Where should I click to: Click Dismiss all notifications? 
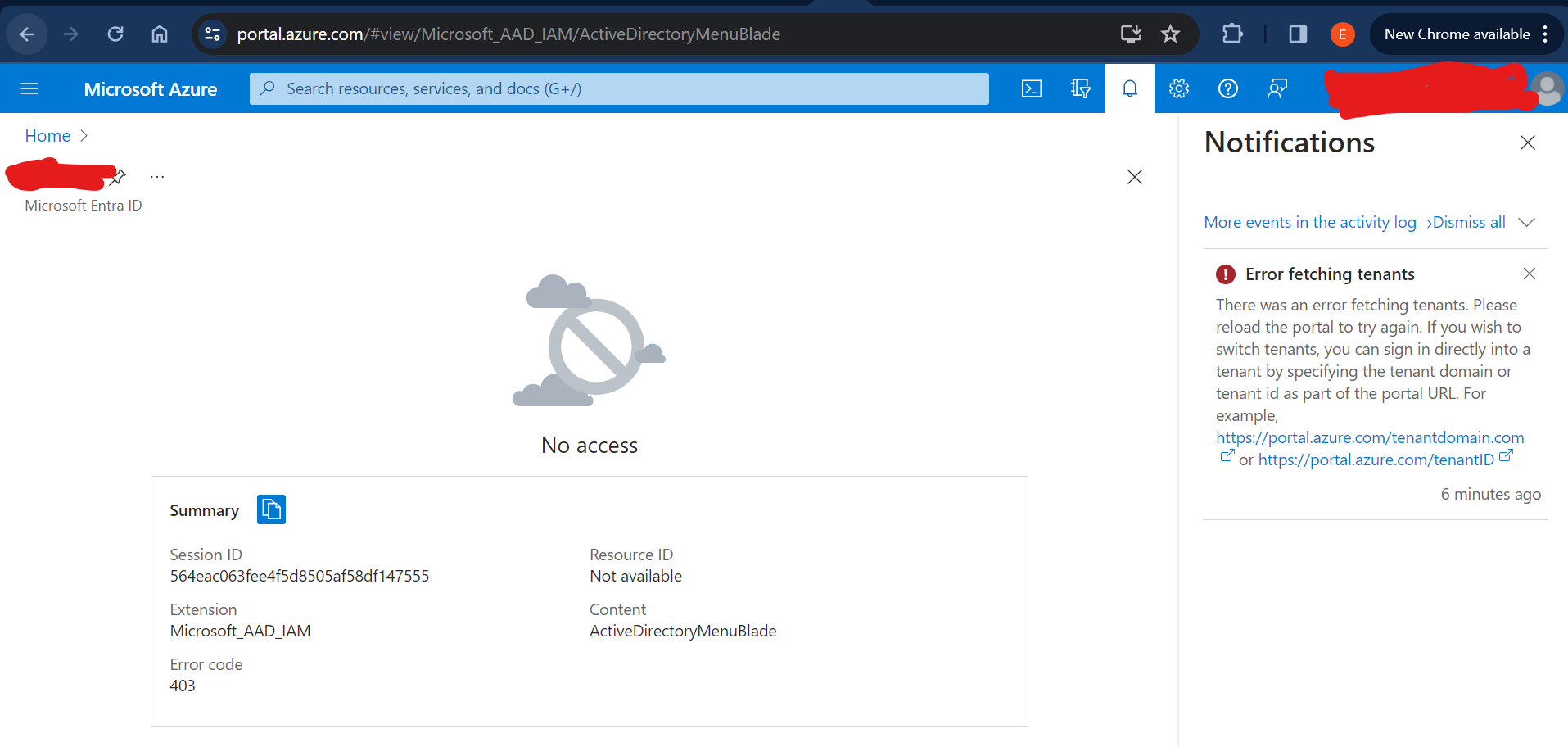1469,223
